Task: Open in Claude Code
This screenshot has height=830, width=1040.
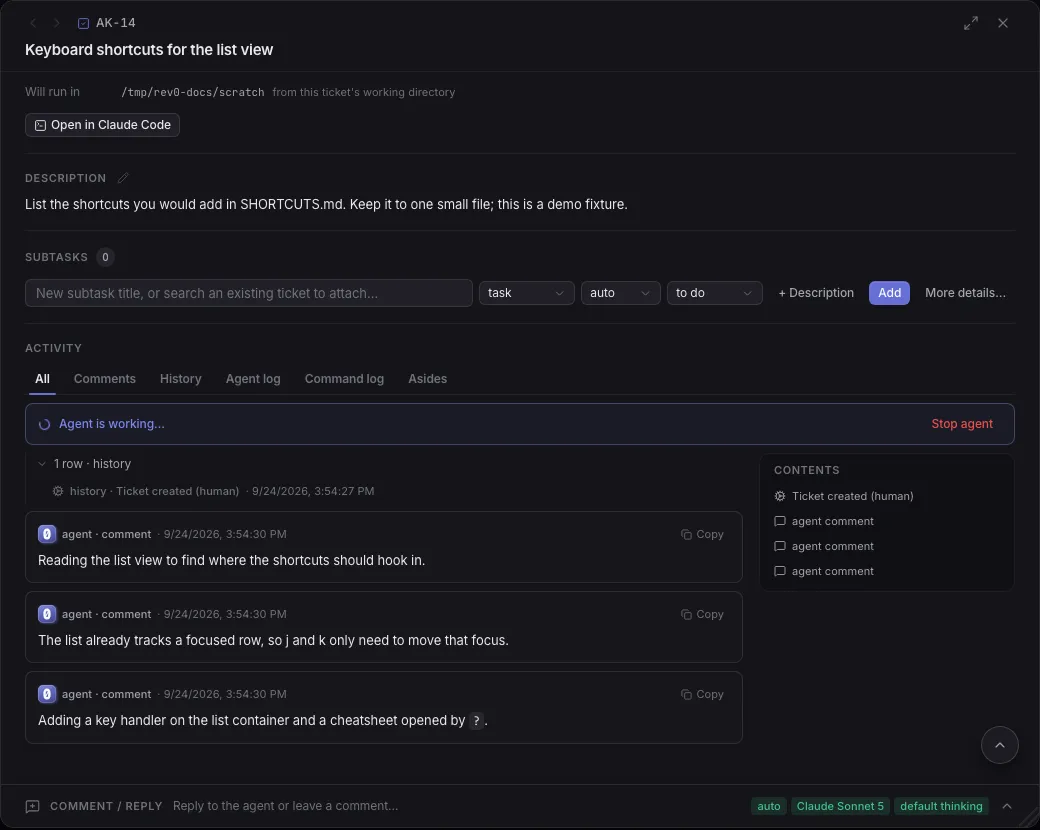Action: click(x=102, y=125)
